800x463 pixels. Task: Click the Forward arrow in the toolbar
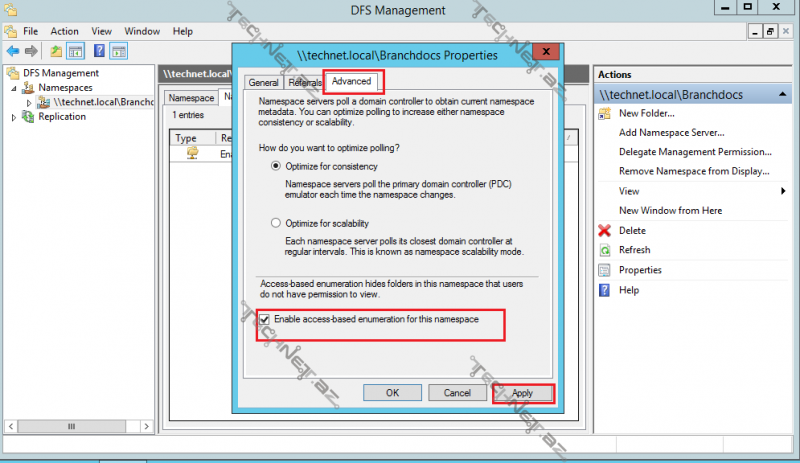pos(30,51)
